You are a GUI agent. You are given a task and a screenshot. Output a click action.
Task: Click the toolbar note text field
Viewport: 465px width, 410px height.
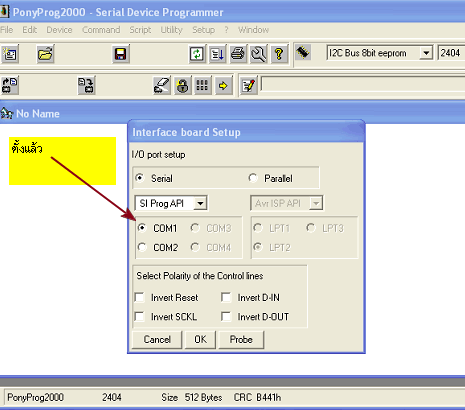click(x=363, y=85)
